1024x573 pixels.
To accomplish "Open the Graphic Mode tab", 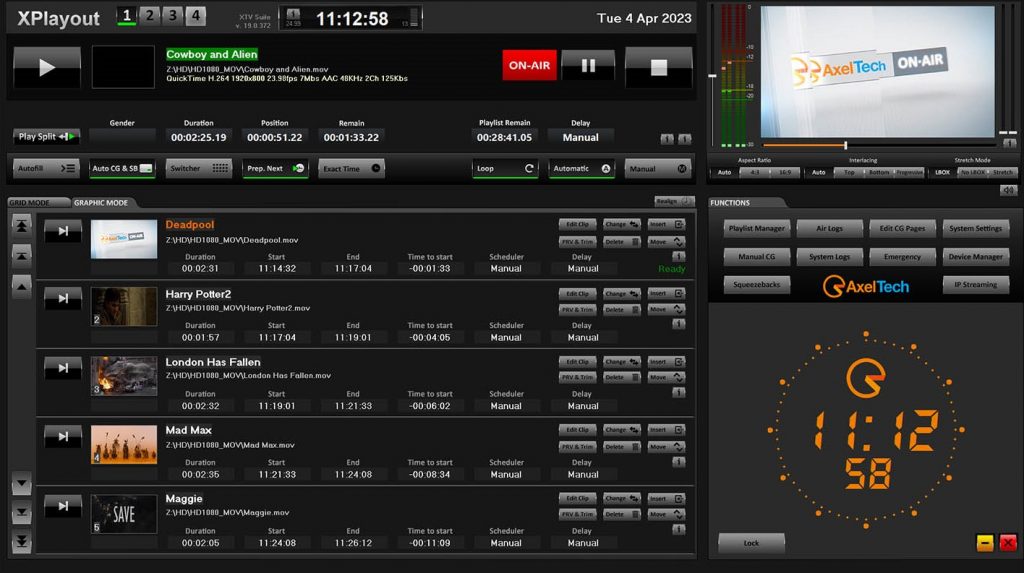I will [101, 203].
